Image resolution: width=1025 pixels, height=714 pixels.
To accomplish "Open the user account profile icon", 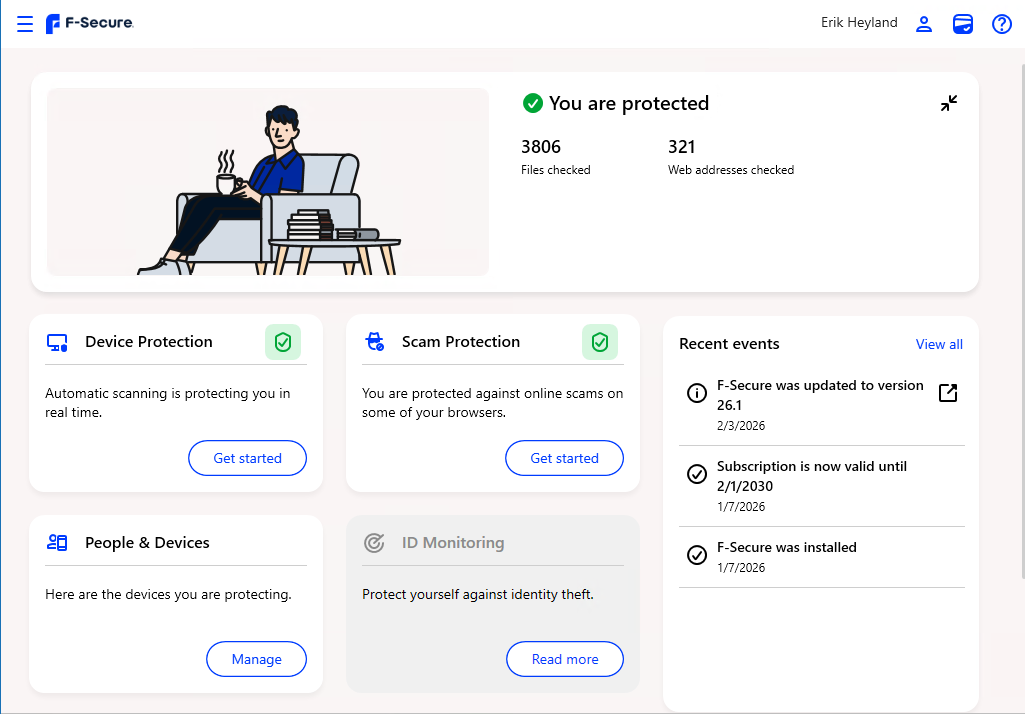I will point(924,24).
